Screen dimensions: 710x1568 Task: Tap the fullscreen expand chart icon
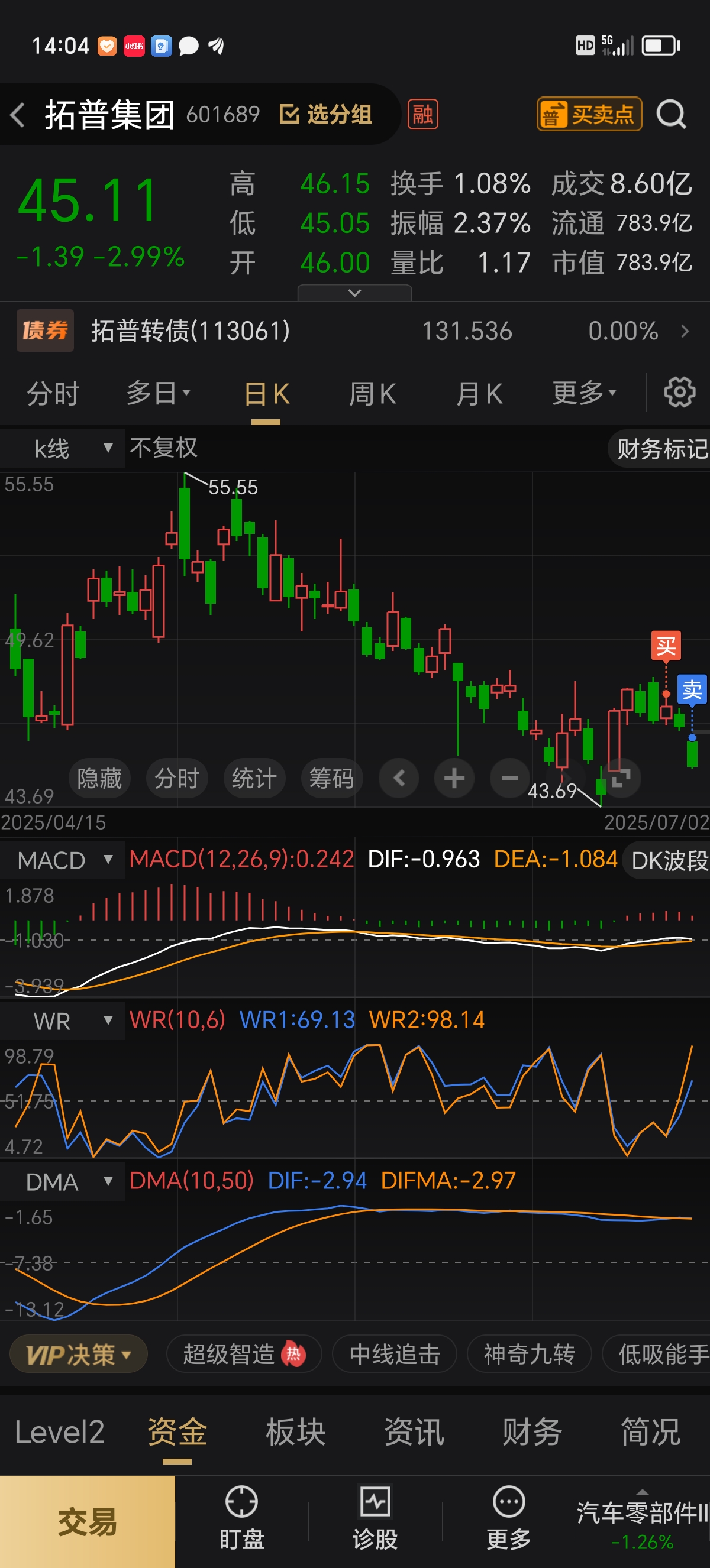point(621,778)
